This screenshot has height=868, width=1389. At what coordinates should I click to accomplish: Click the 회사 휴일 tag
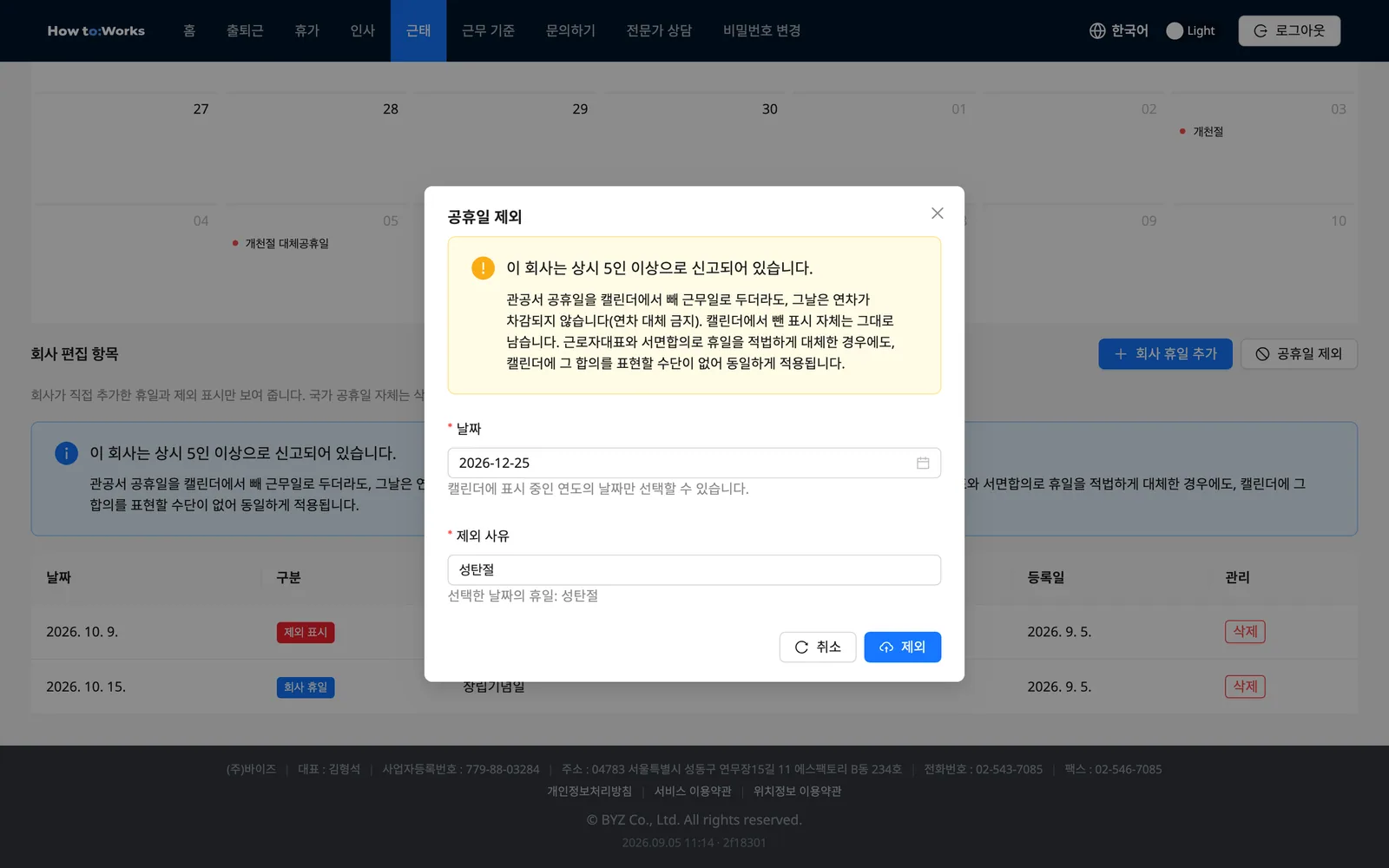[306, 687]
